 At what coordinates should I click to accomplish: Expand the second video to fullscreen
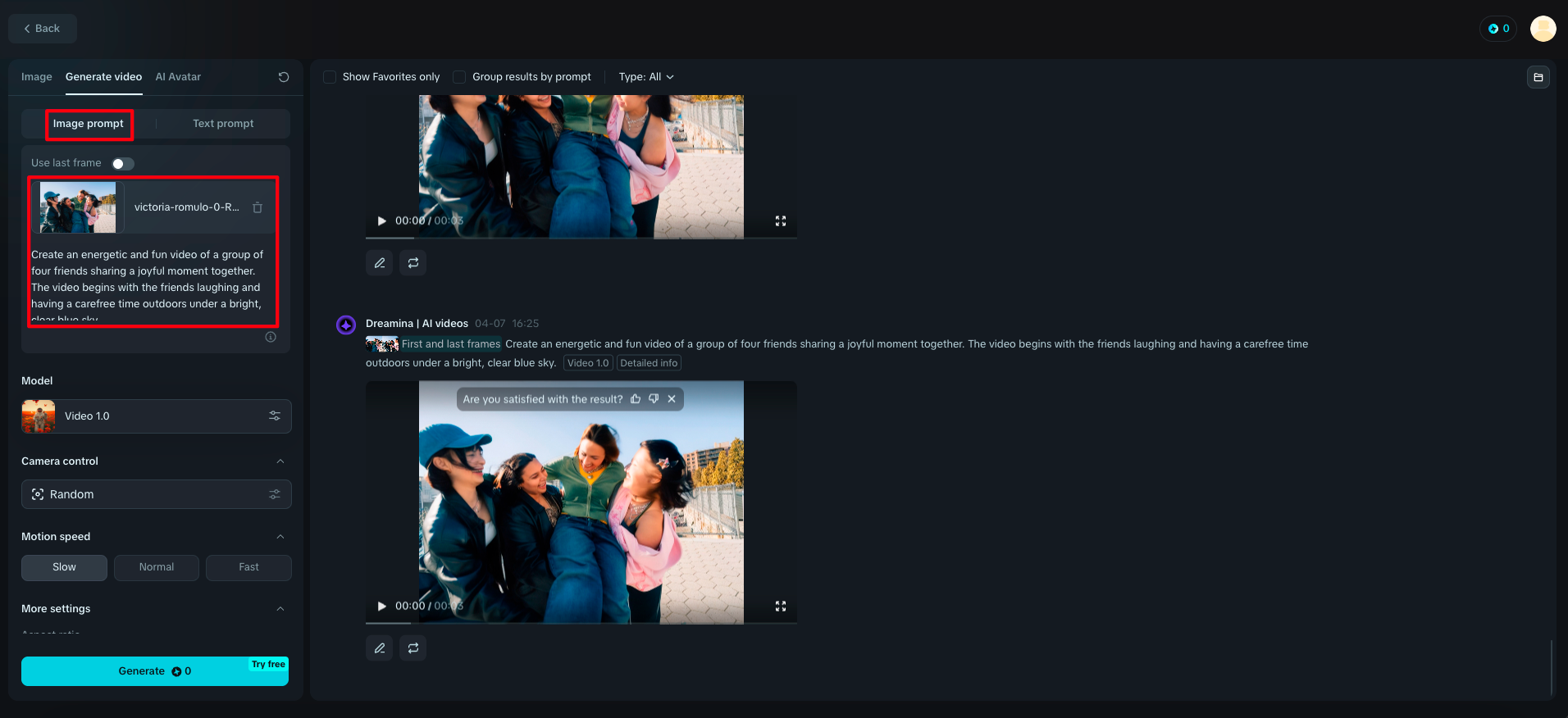click(781, 606)
